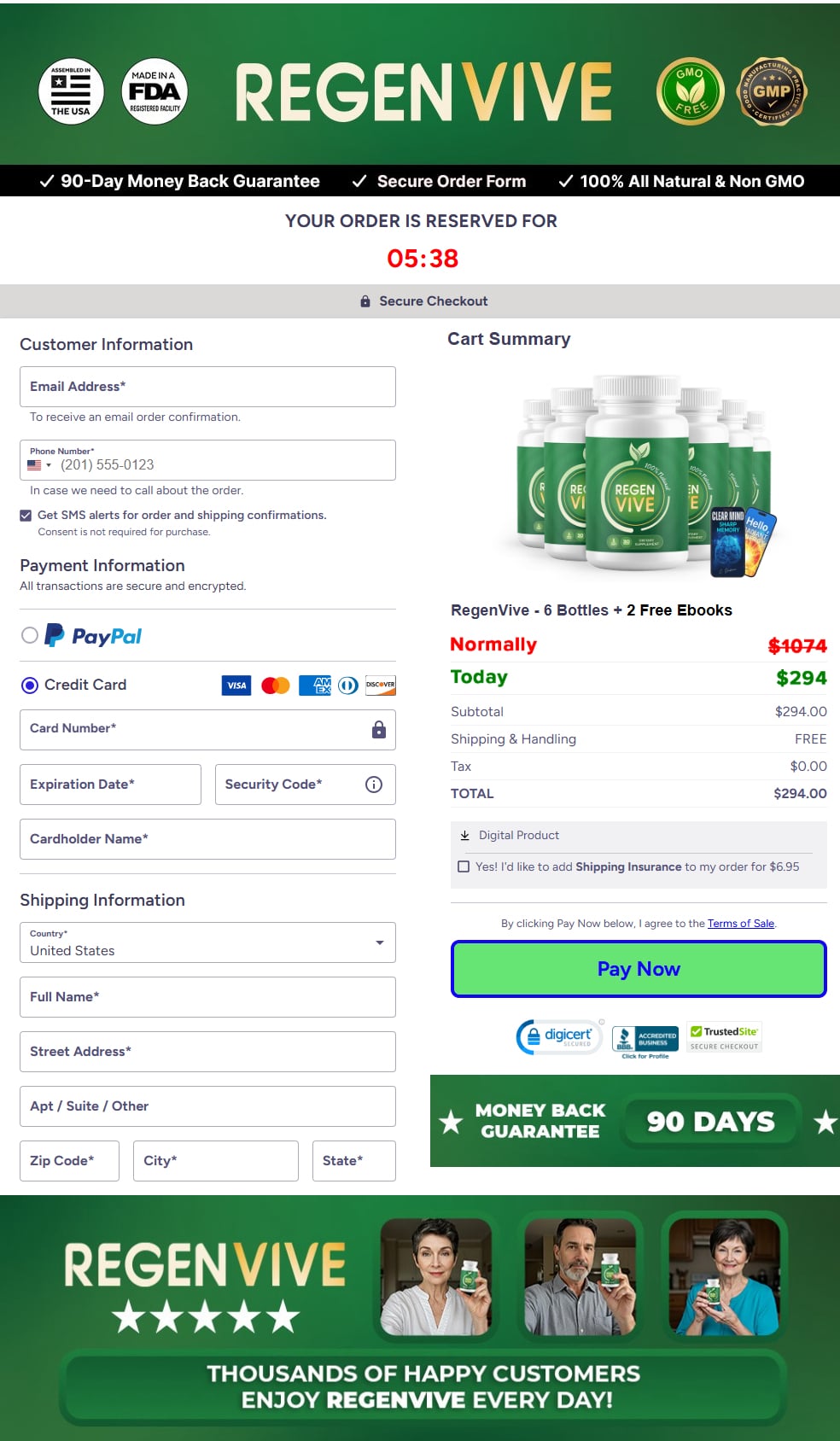Click the padlock icon in the Card Number field

pos(378,730)
